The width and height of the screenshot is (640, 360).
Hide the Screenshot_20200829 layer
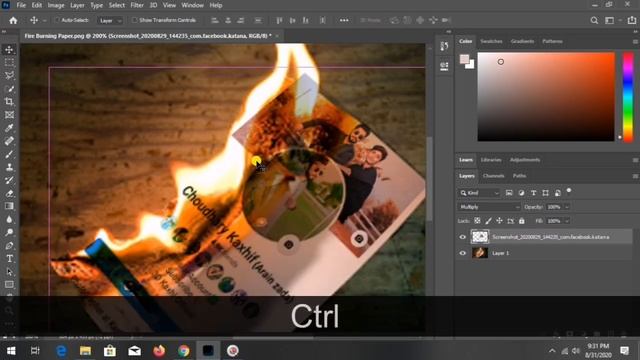[462, 237]
